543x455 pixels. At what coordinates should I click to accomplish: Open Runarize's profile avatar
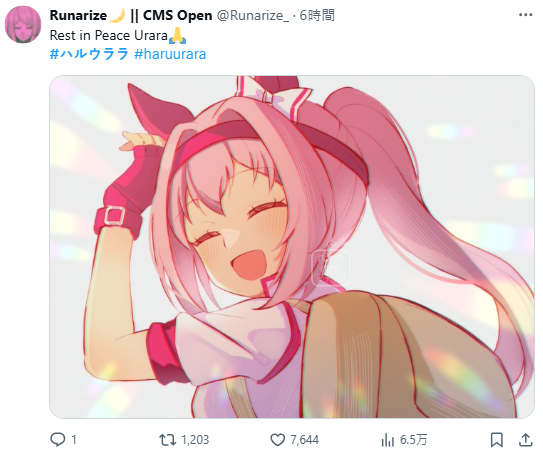point(23,24)
